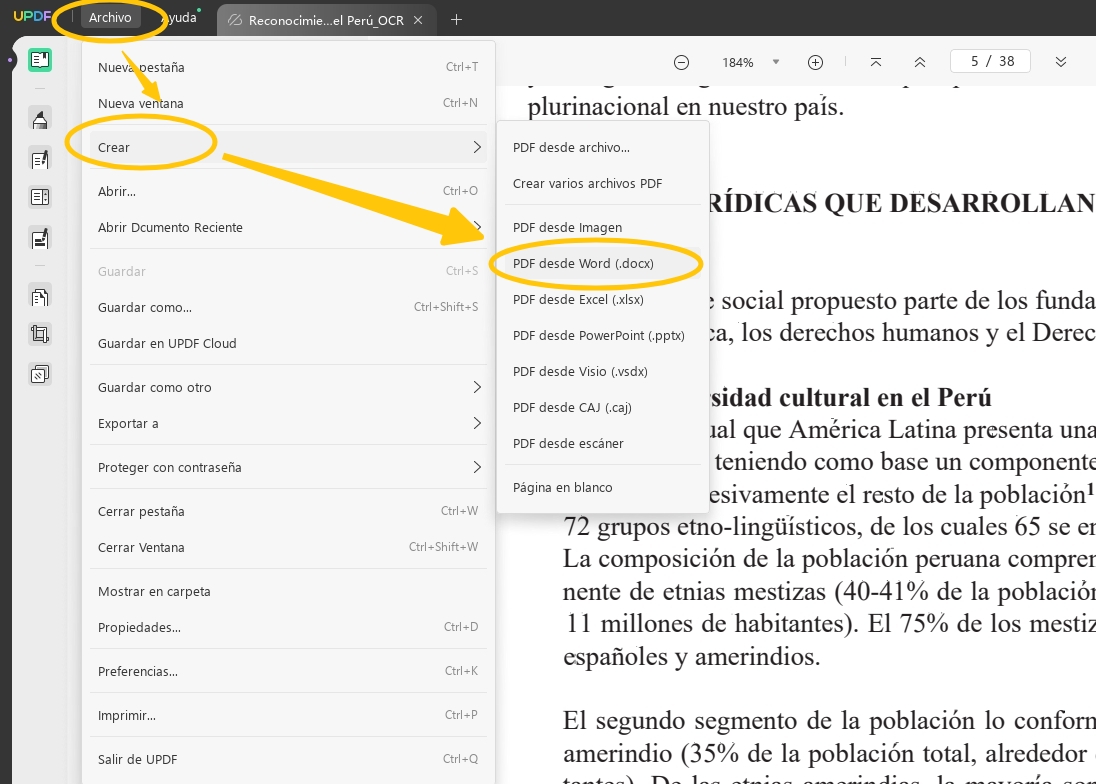Go to the previous page
The width and height of the screenshot is (1096, 784).
pos(920,61)
